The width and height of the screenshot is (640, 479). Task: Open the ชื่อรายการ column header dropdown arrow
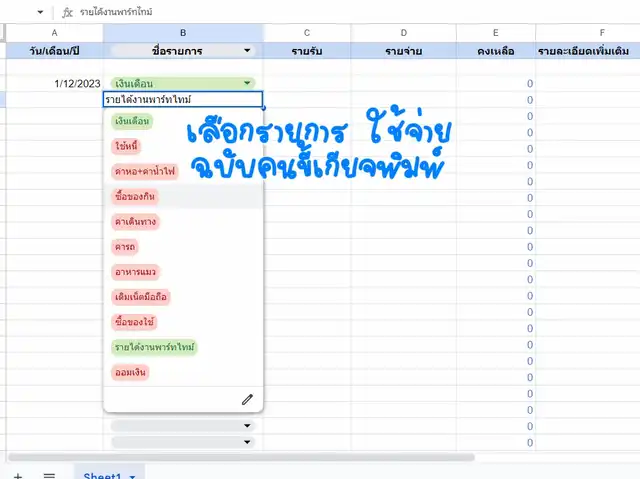(x=247, y=50)
